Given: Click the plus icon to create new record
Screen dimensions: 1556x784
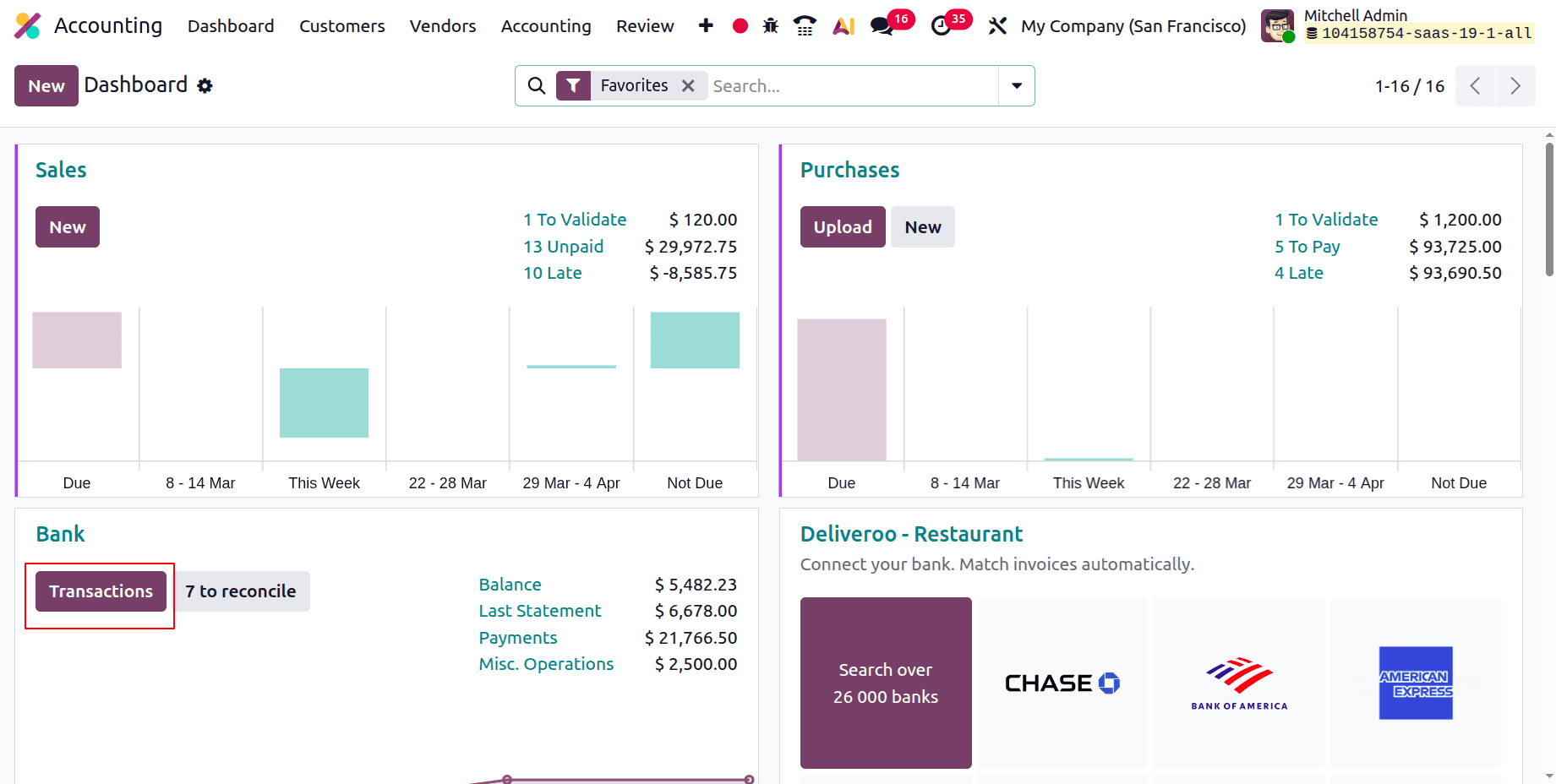Looking at the screenshot, I should click(705, 25).
